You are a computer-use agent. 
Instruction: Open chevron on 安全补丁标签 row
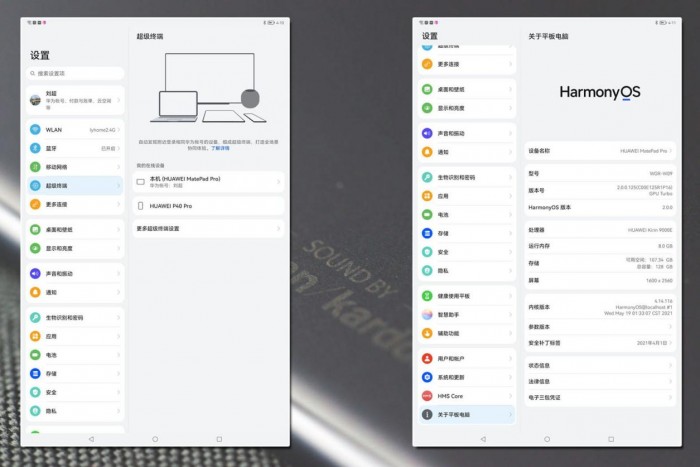coord(671,343)
